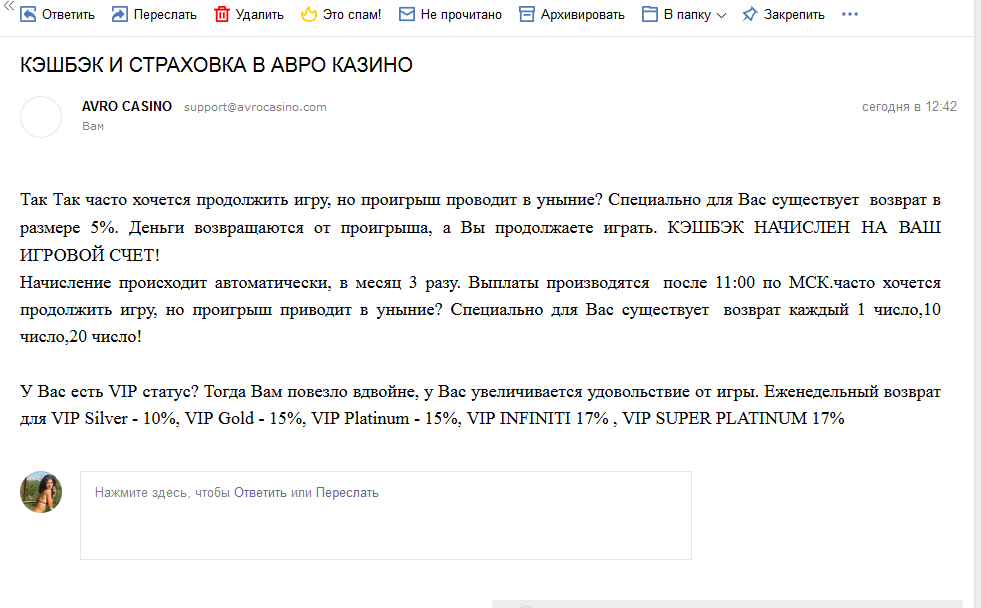This screenshot has height=608, width=981.
Task: Mark message with 'Не прочитано'
Action: pos(461,15)
